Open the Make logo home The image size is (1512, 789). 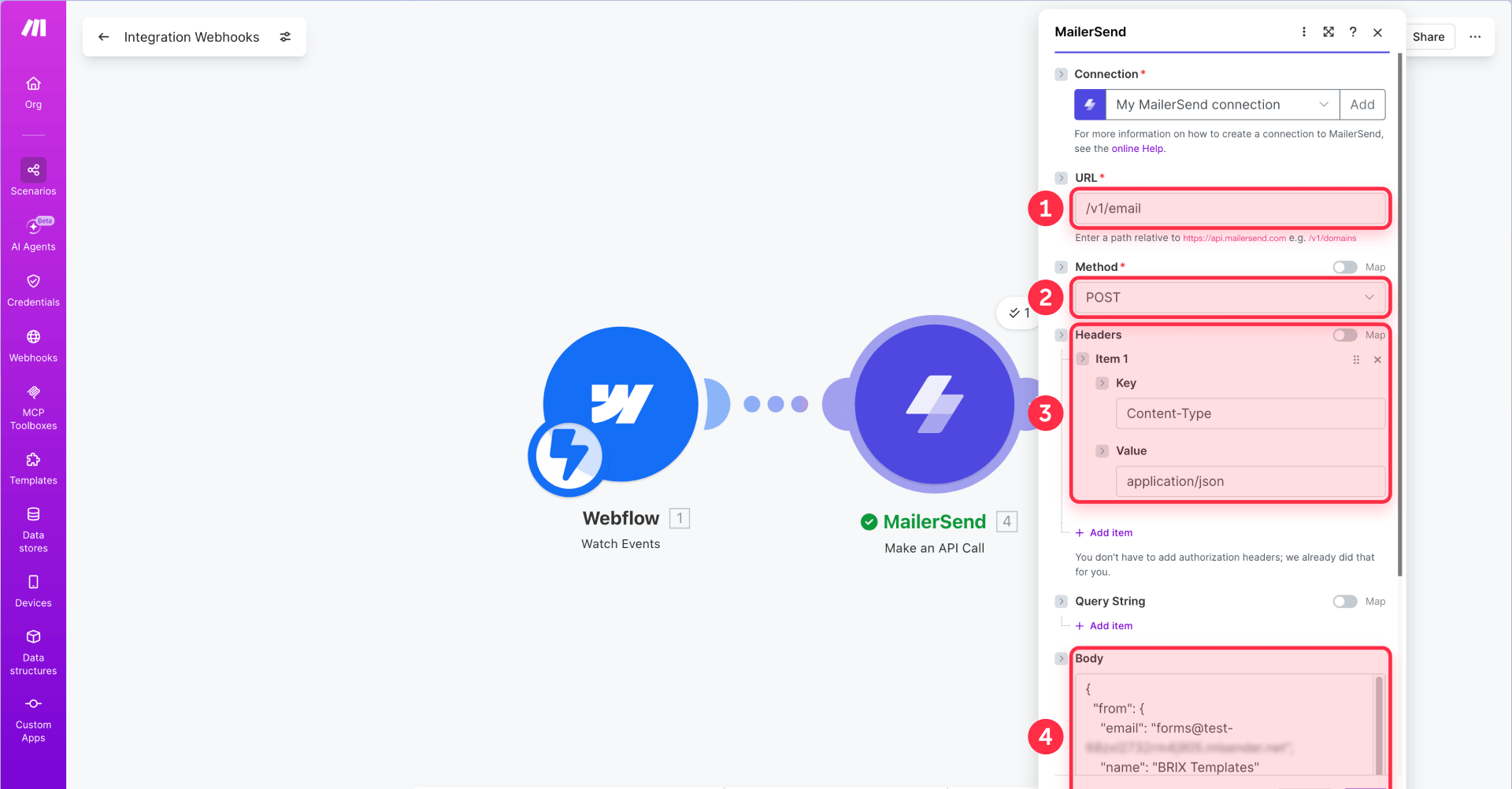33,28
